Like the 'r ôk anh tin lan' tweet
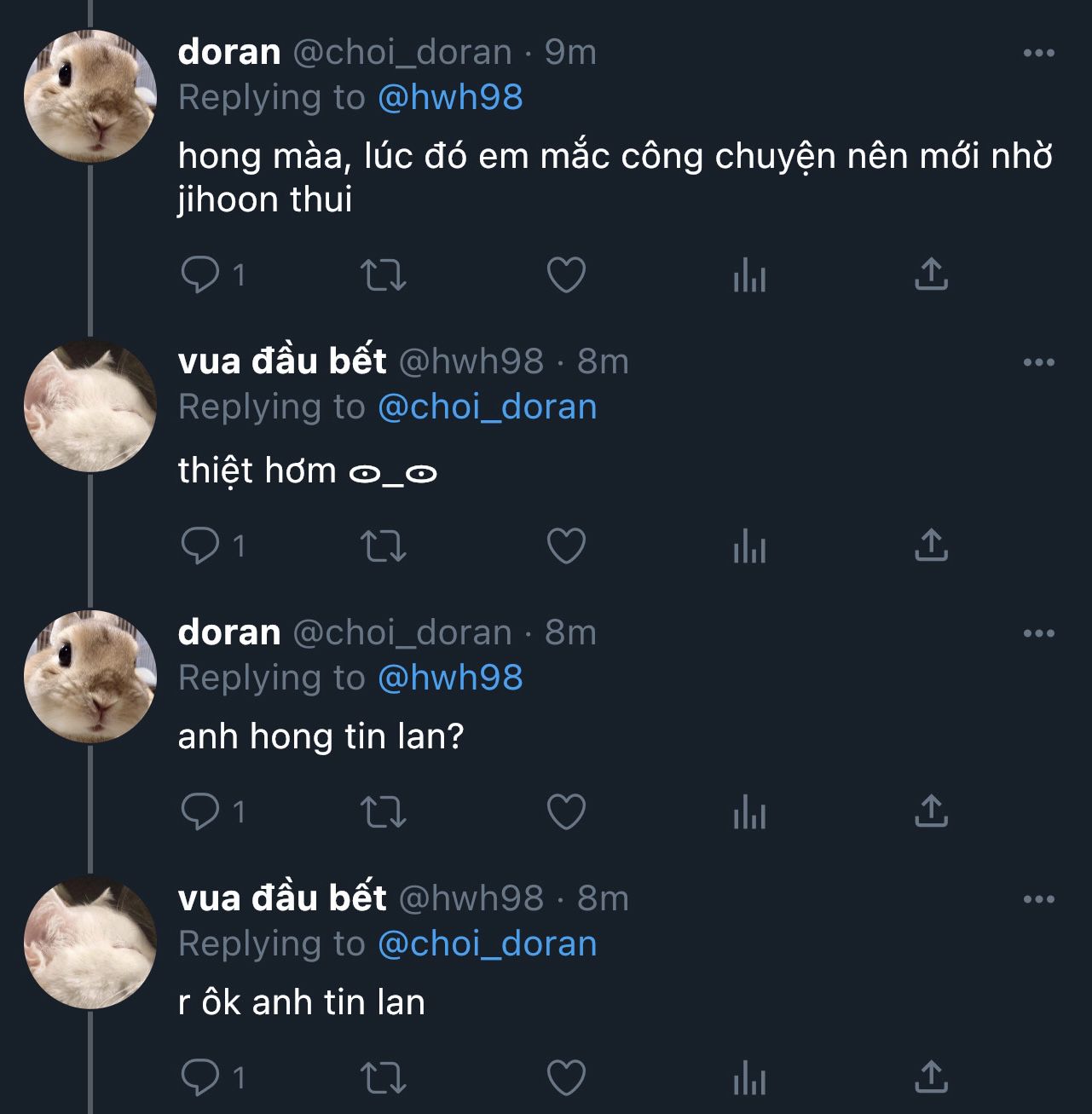The height and width of the screenshot is (1114, 1092). pos(566,1077)
